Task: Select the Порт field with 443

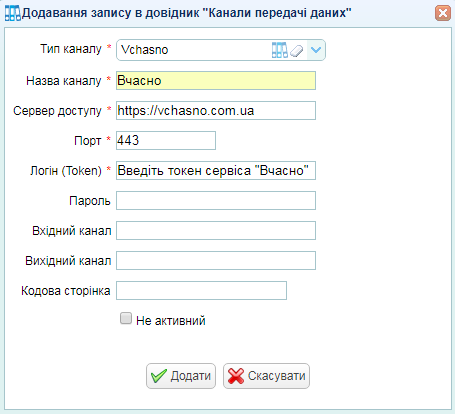Action: click(x=166, y=140)
